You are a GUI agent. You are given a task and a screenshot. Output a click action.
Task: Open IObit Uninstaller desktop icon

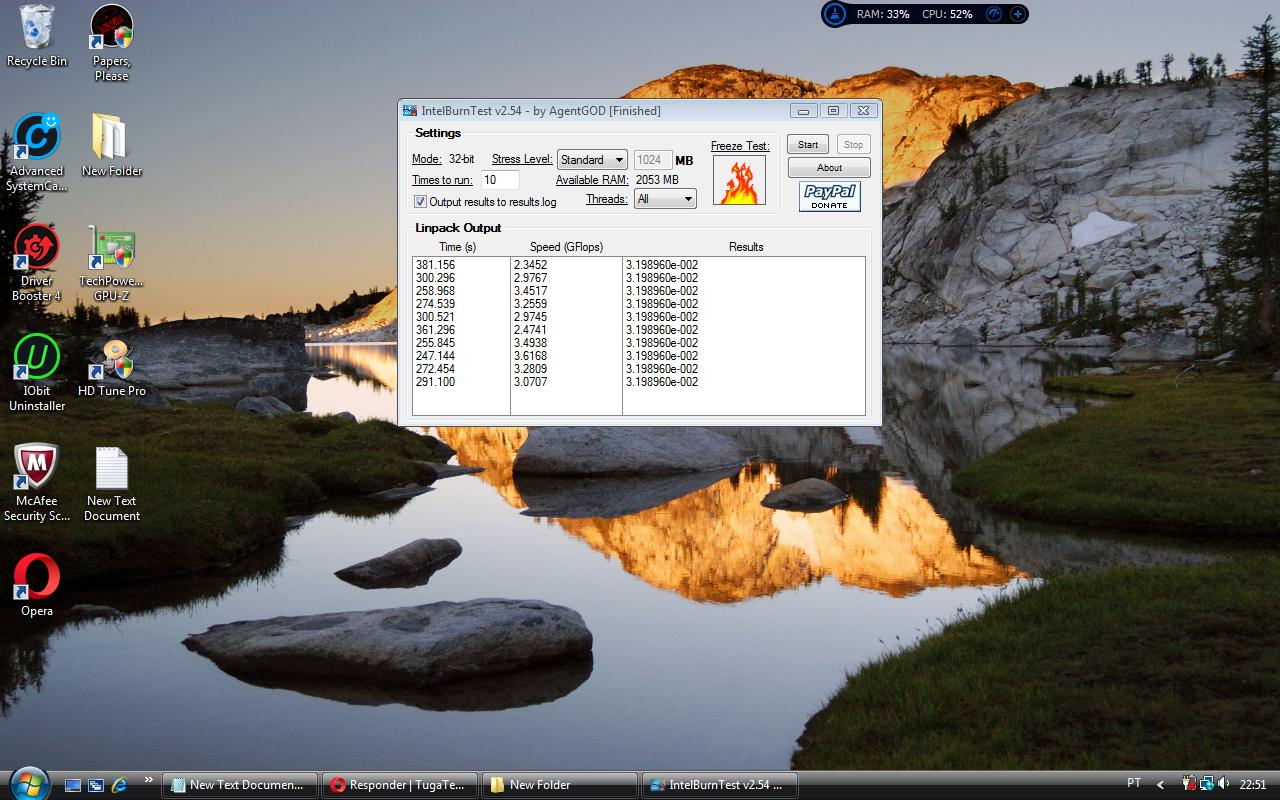pos(37,358)
